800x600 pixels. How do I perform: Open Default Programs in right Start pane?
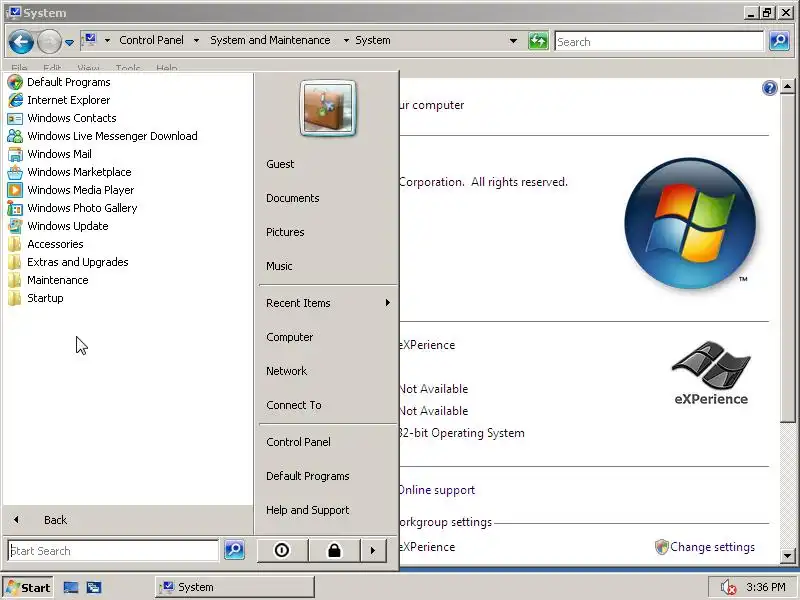[308, 476]
